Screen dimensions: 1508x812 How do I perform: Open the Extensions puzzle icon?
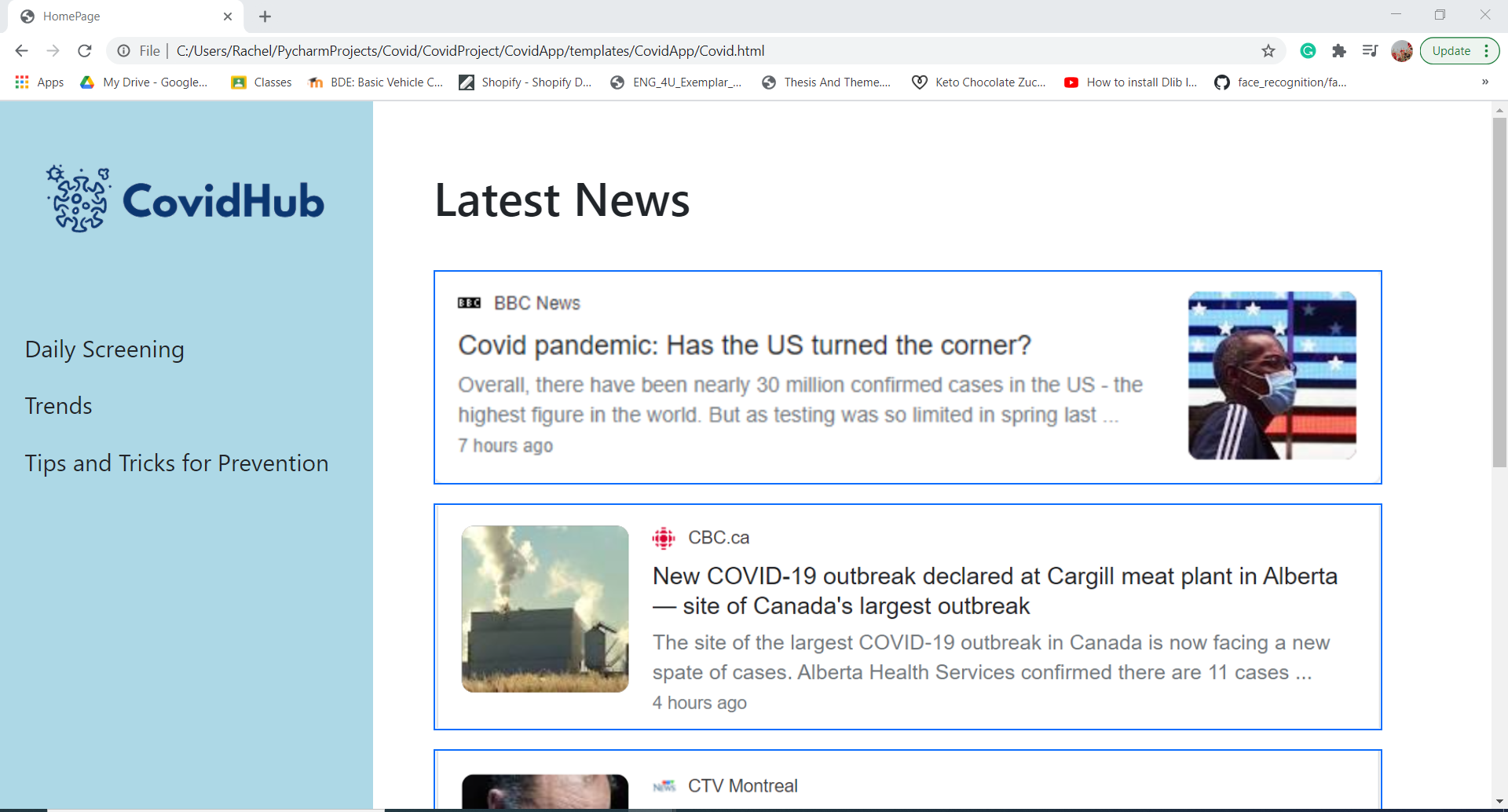coord(1339,51)
